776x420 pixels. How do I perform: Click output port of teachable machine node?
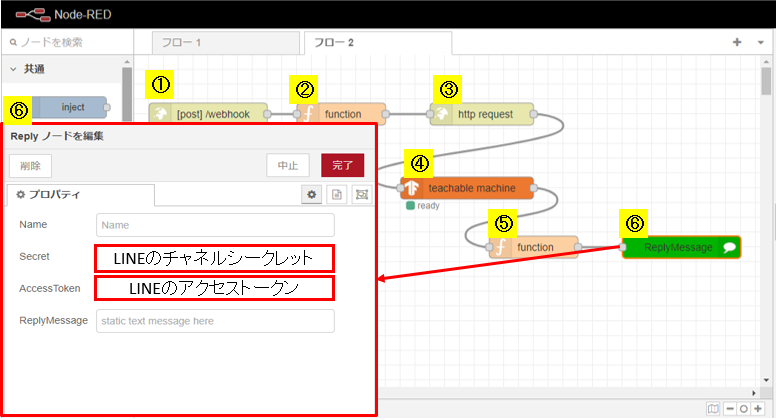click(534, 188)
